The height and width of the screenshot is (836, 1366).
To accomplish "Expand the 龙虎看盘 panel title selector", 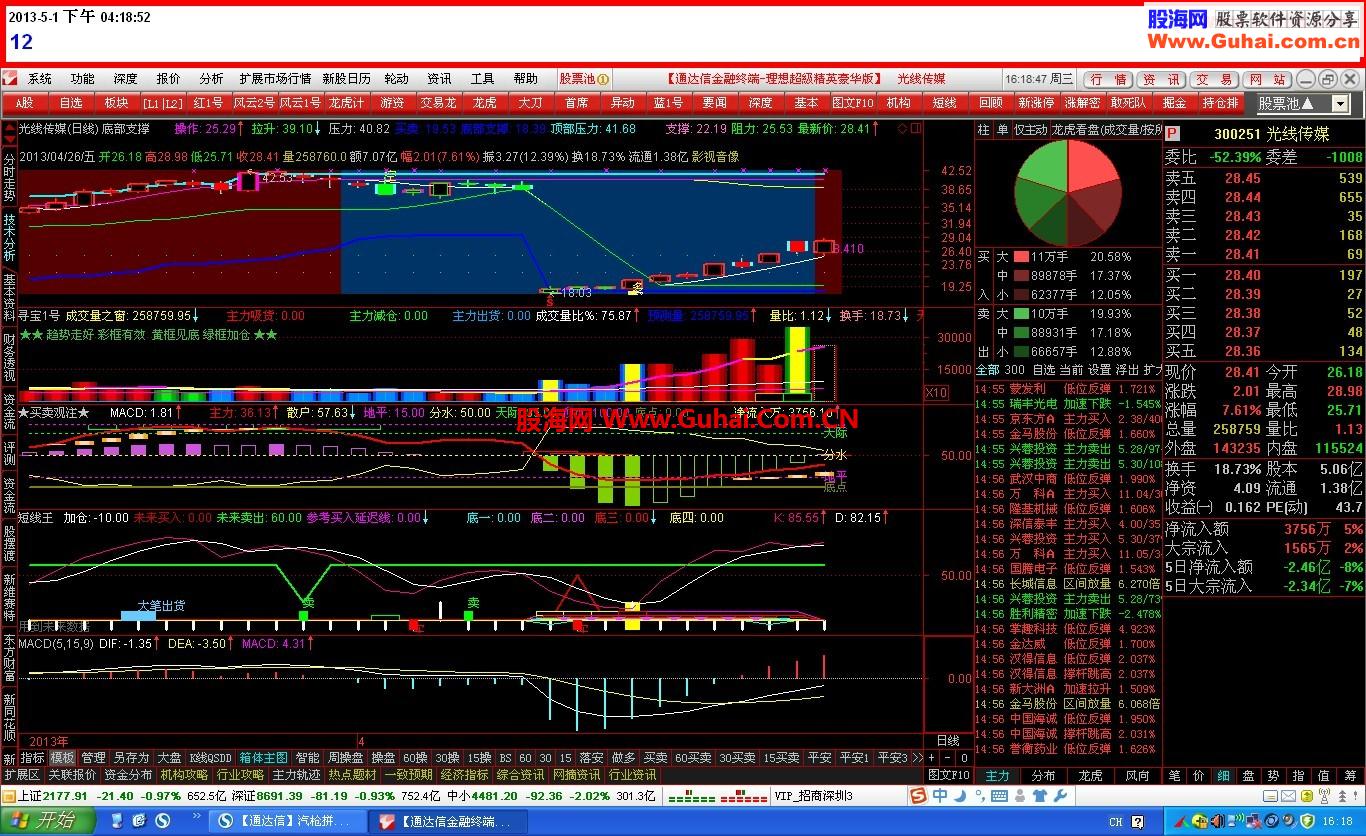I will [1107, 129].
